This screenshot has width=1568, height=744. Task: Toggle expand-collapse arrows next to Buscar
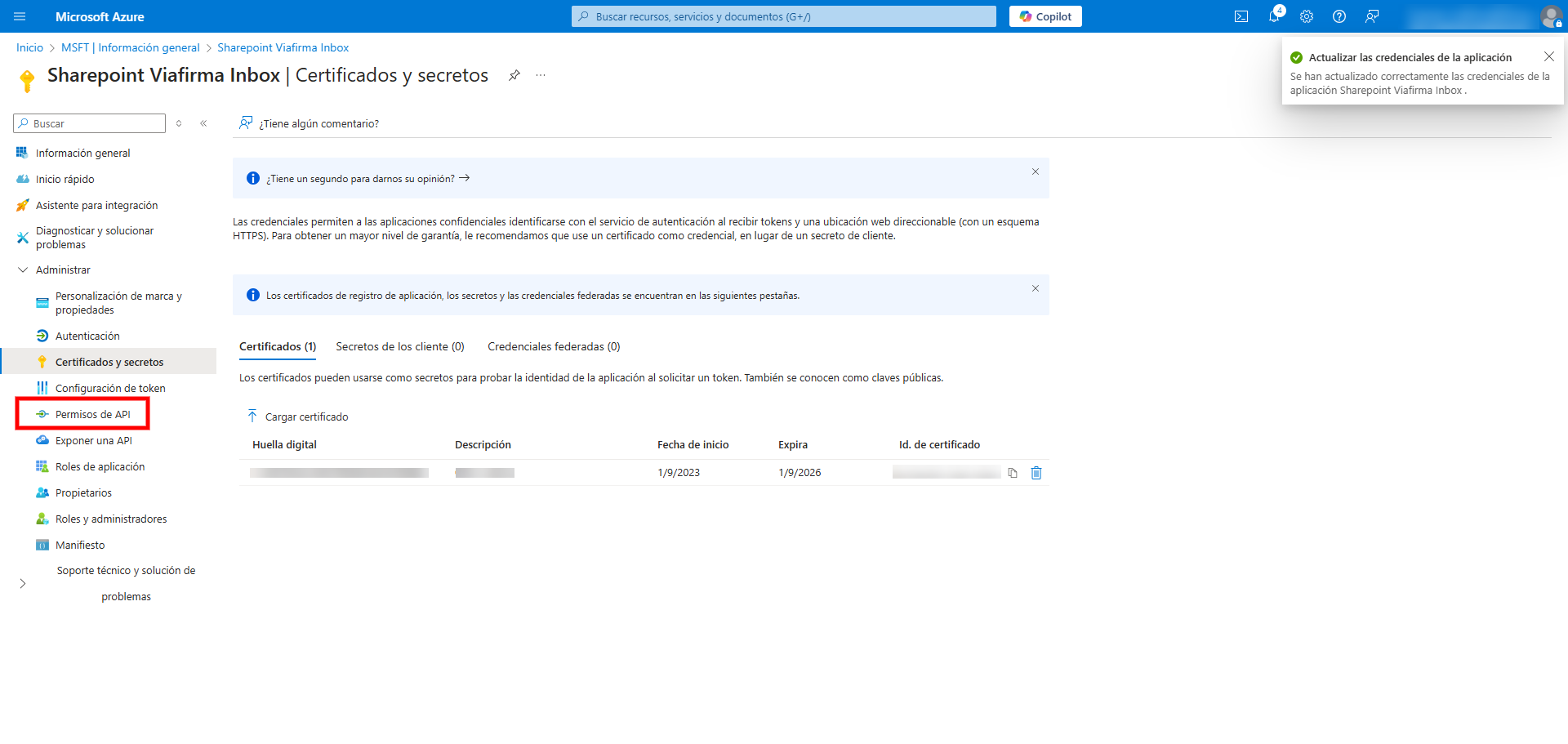(179, 123)
